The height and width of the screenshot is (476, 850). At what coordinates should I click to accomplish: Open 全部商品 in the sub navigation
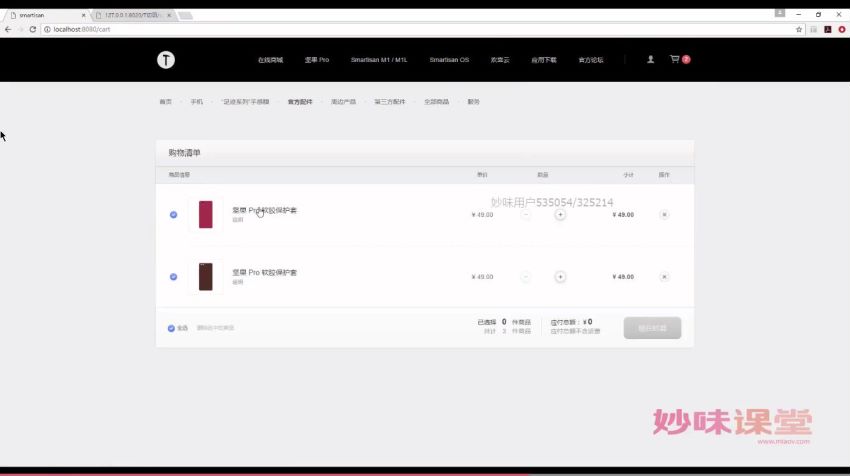436,102
